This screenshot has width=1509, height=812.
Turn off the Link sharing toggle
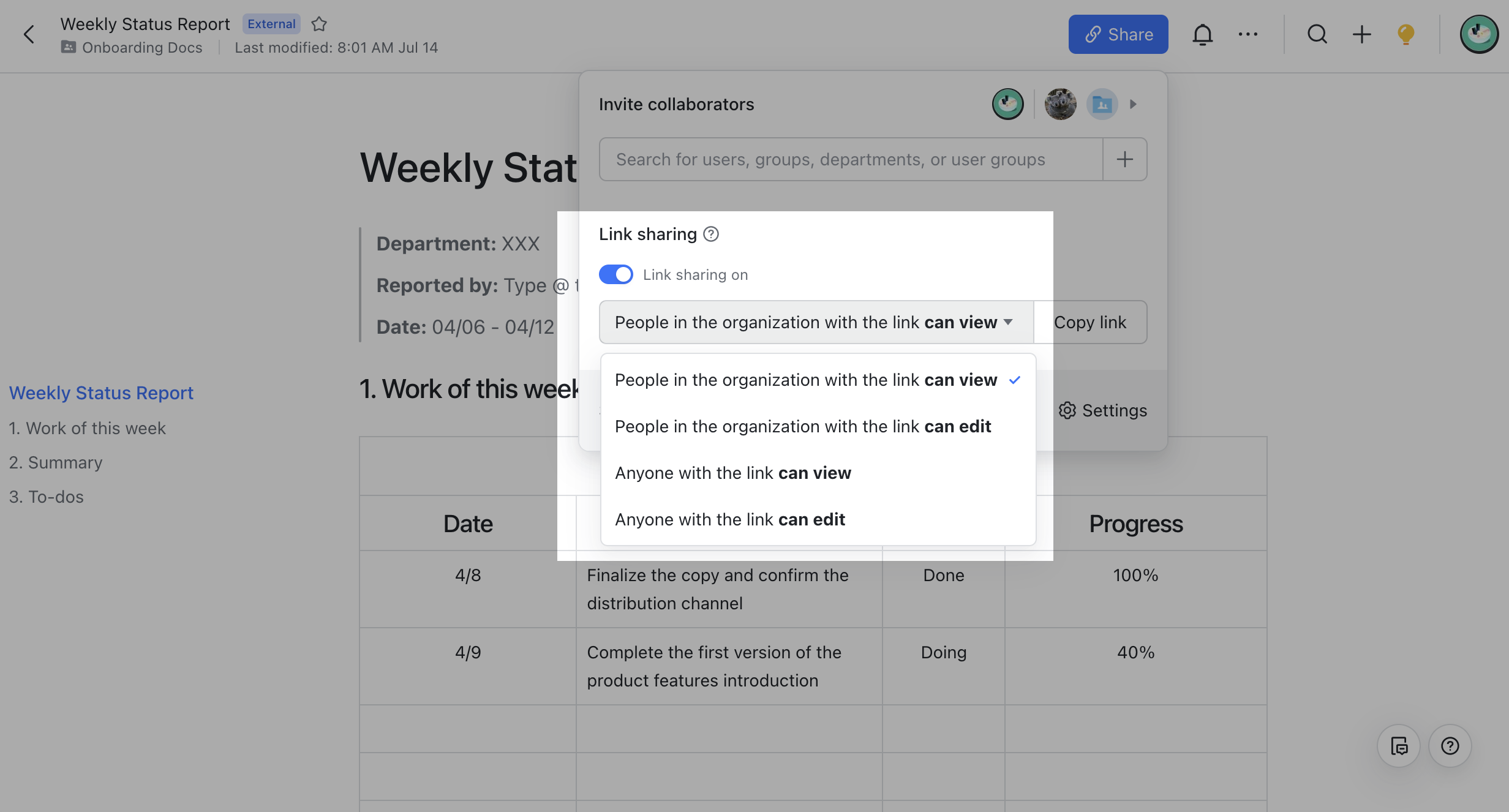[616, 274]
